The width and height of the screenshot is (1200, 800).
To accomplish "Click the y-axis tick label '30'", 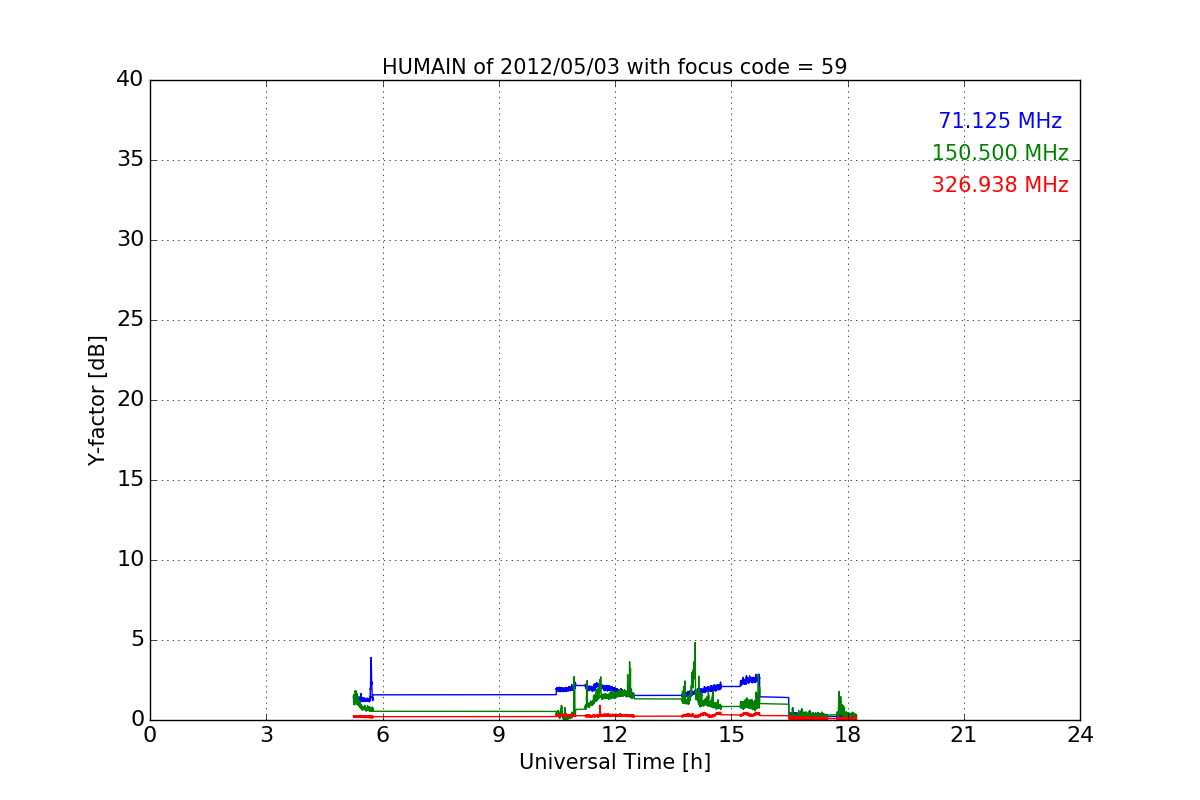I will pos(130,240).
